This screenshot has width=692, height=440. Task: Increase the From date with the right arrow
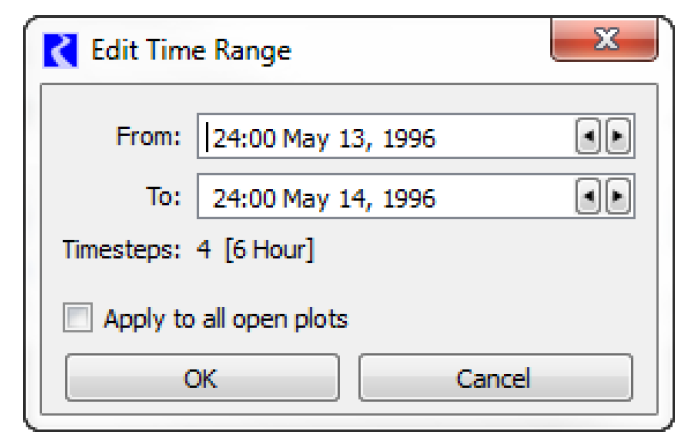[x=617, y=138]
